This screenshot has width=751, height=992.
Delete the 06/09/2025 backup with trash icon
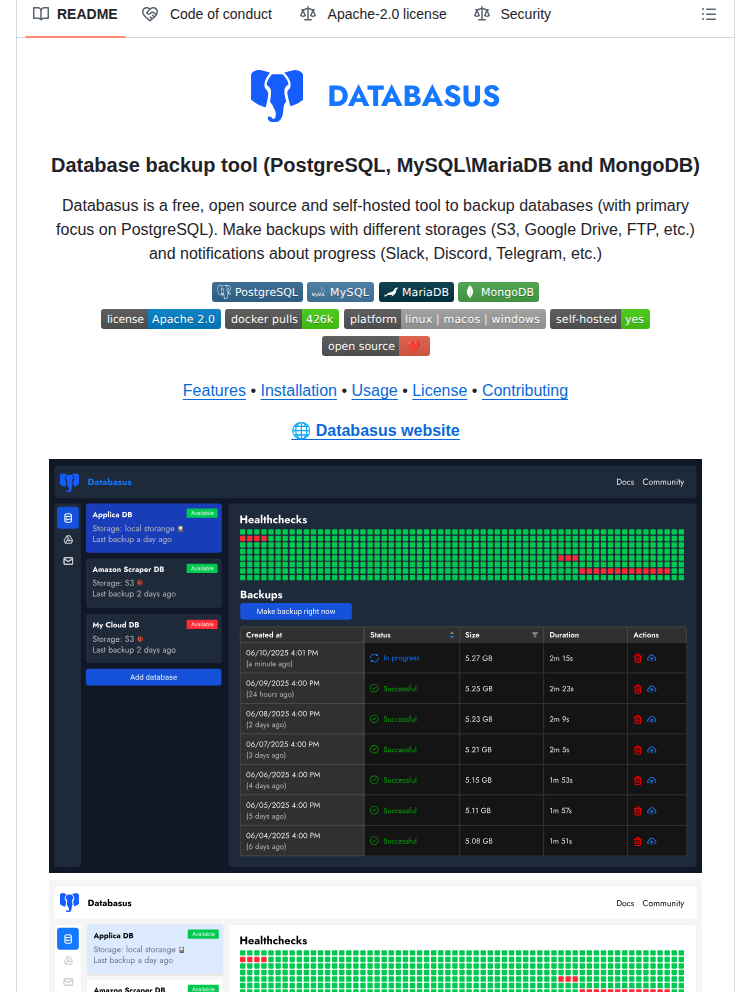coord(638,689)
